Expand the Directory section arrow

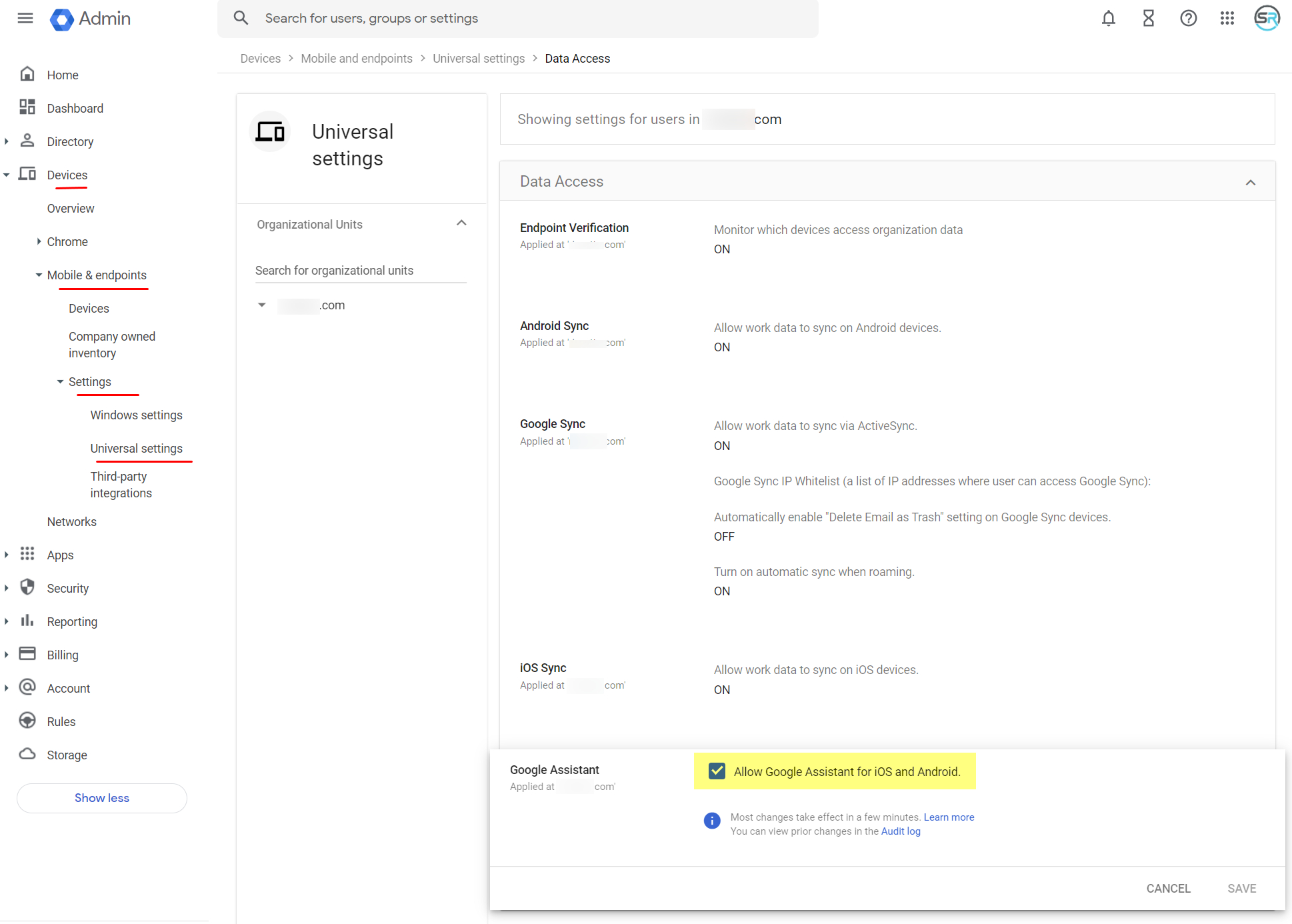(x=7, y=141)
